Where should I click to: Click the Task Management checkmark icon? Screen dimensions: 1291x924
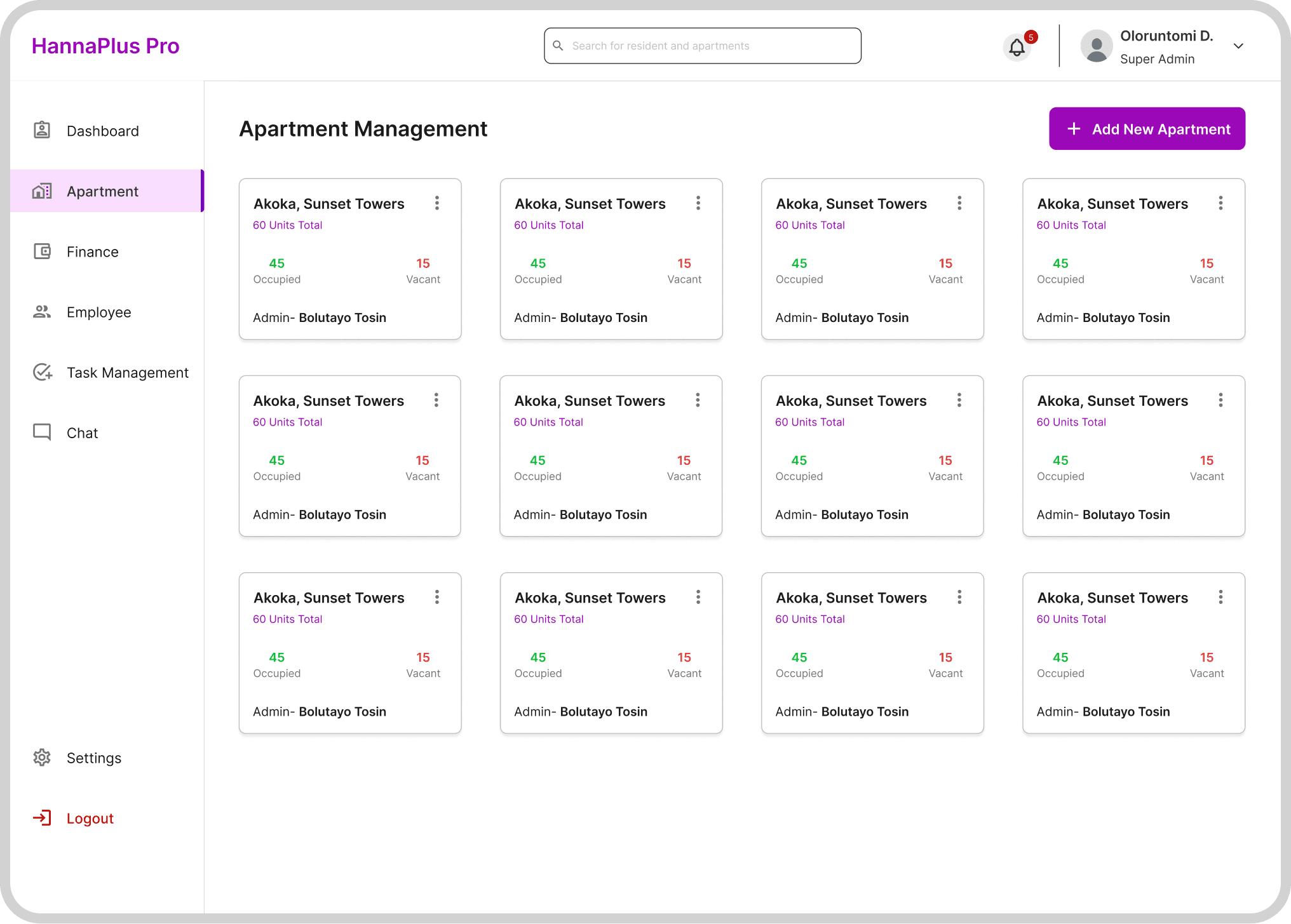click(x=43, y=372)
